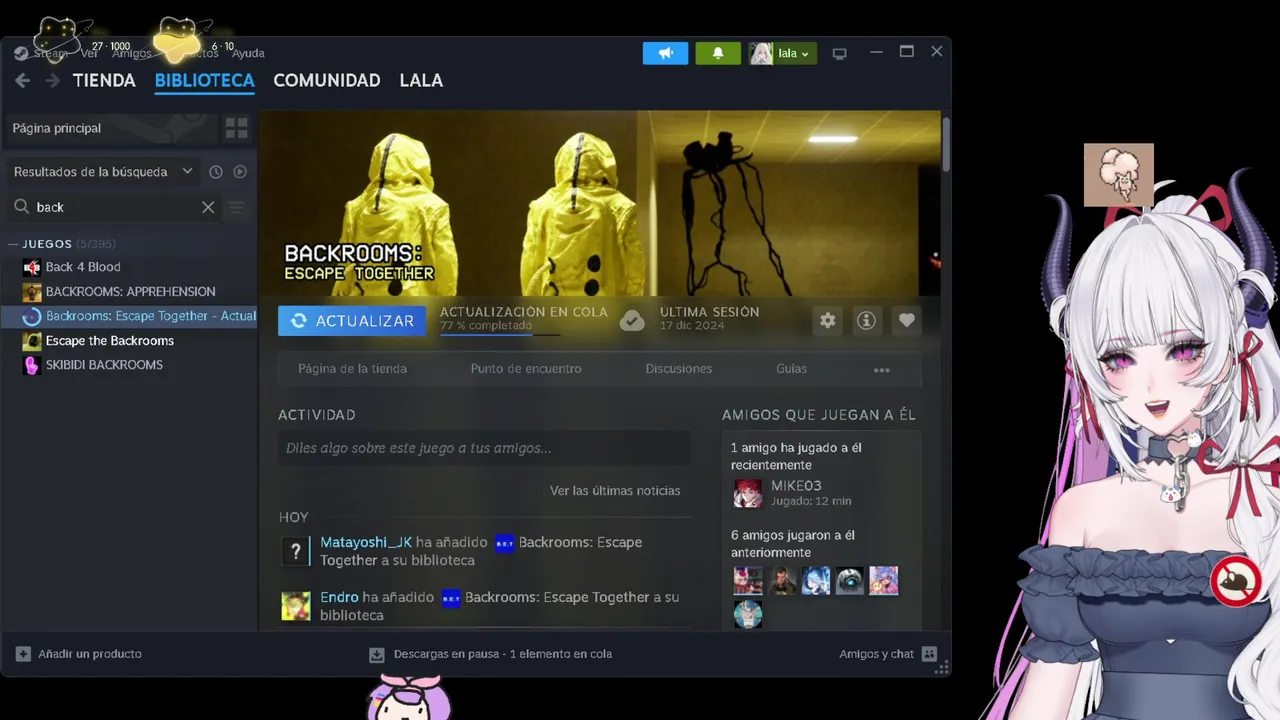
Task: Click Añadir un producto
Action: pyautogui.click(x=90, y=654)
